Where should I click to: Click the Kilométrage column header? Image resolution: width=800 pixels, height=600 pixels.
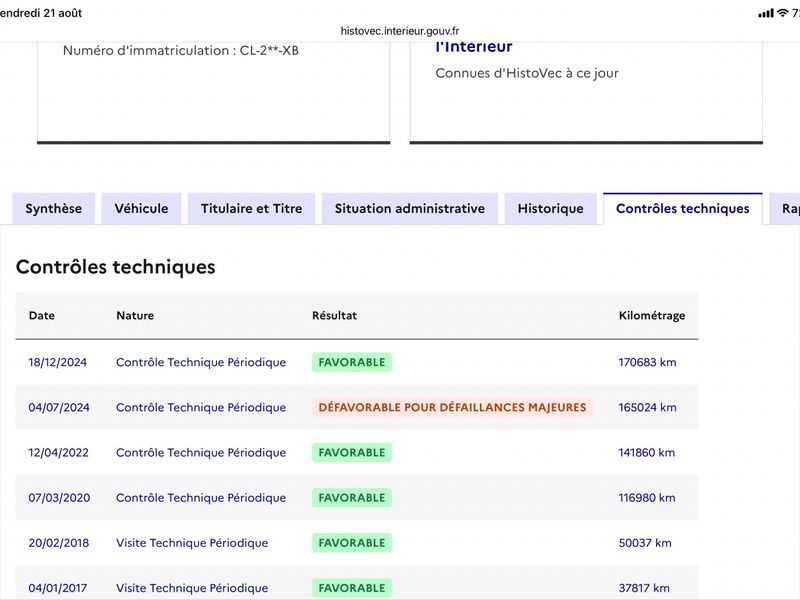pos(652,315)
